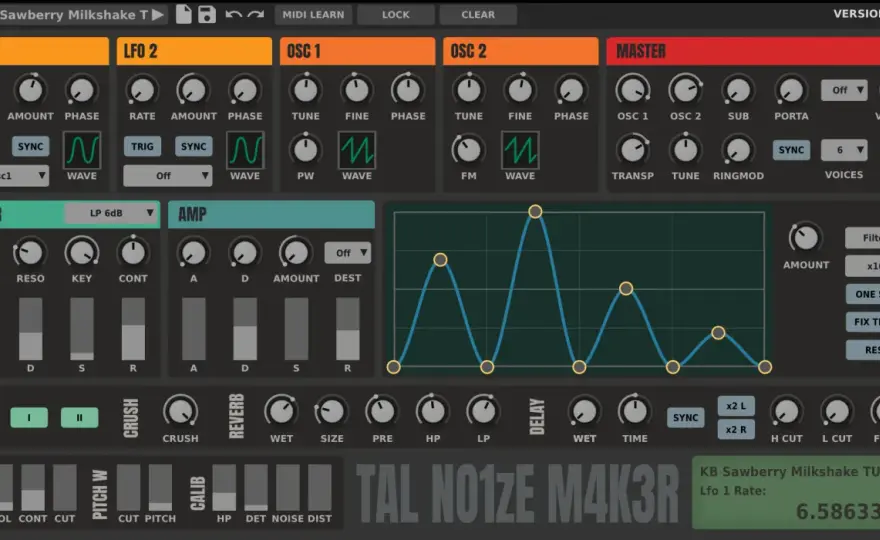Viewport: 880px width, 540px height.
Task: Click the FIX envelope editor button
Action: click(863, 322)
